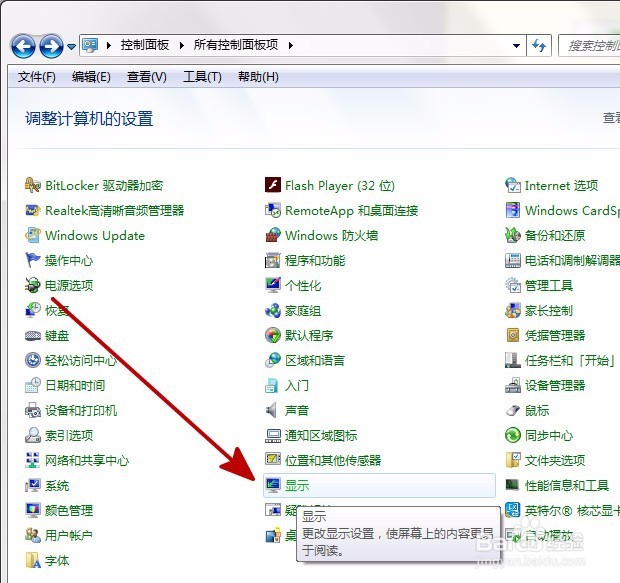Screen dimensions: 620x583
Task: Click the 位置和其他传感器 icon
Action: pos(273,459)
